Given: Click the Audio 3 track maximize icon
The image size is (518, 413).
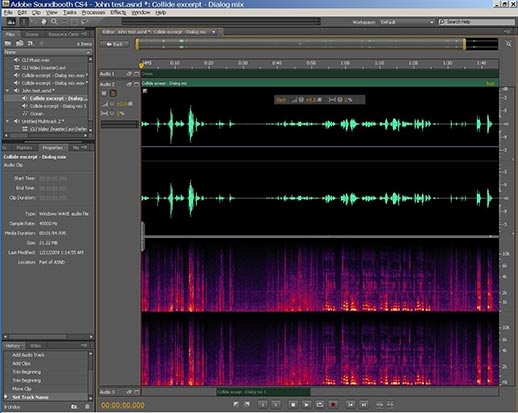Looking at the screenshot, I should pyautogui.click(x=136, y=392).
